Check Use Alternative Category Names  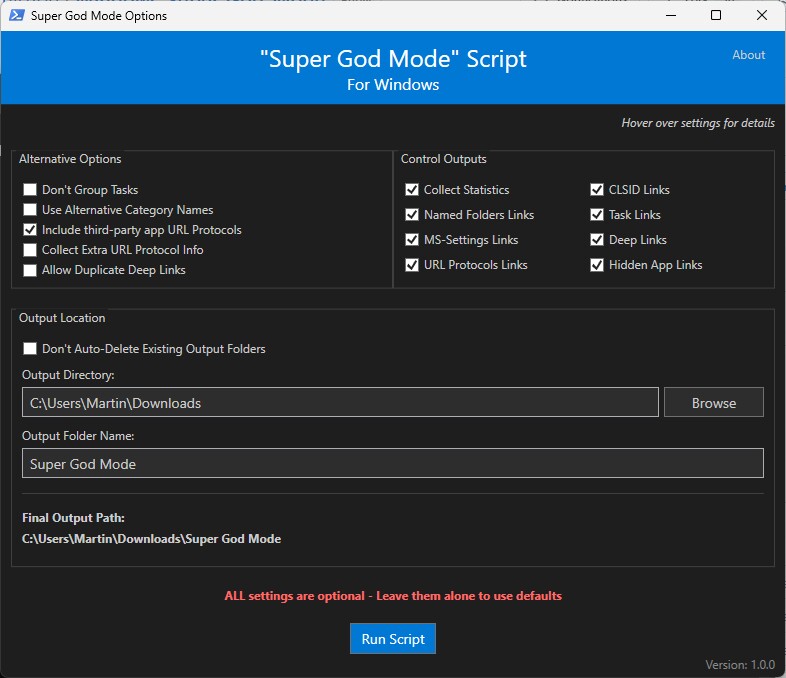pos(31,210)
